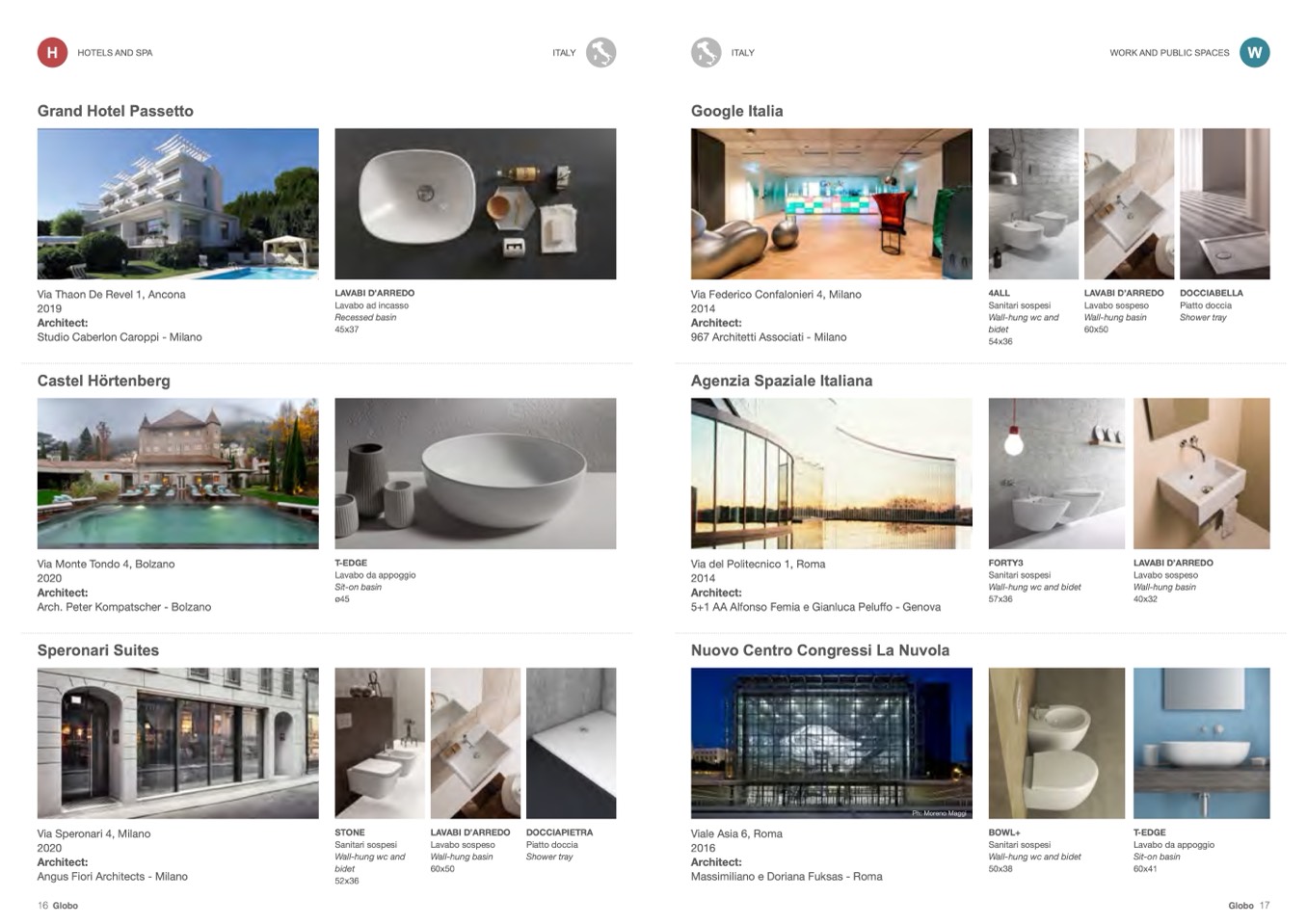
Task: Select the La Nuvola congress center photo
Action: [831, 743]
